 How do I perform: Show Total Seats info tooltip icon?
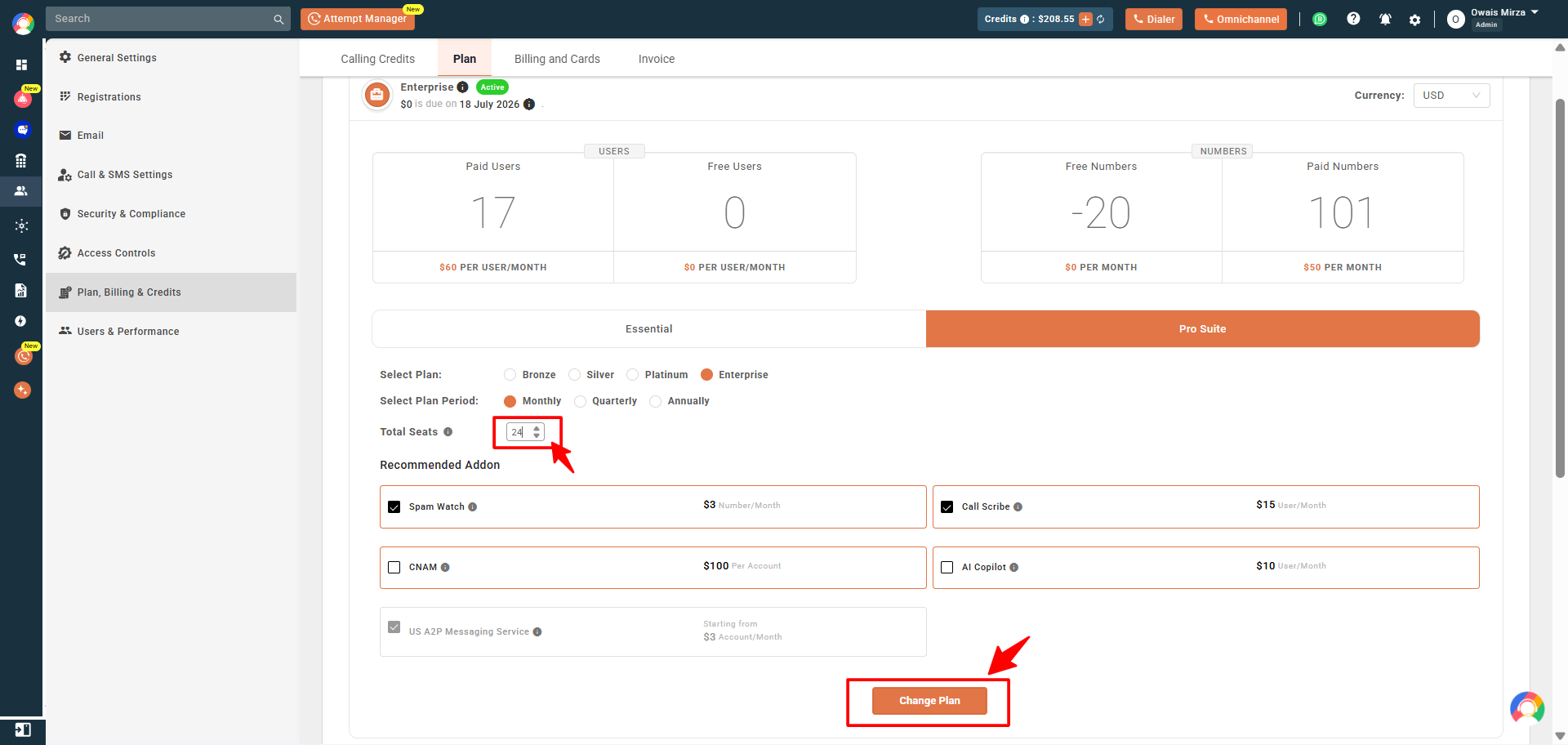click(448, 432)
